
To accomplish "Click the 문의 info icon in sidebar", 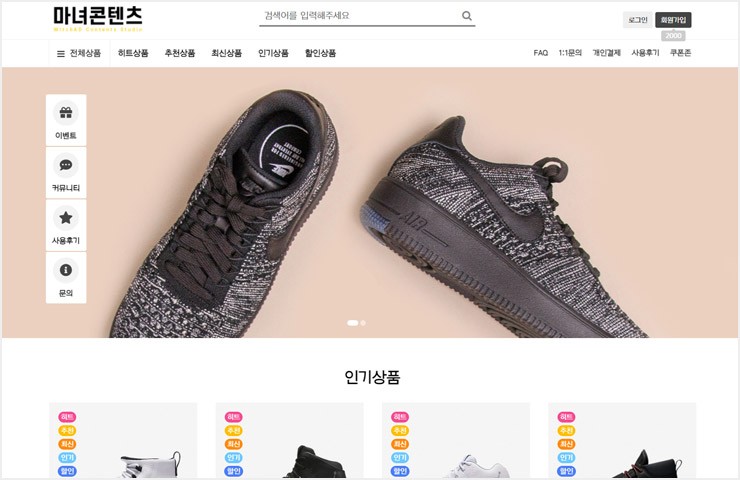I will (x=66, y=270).
